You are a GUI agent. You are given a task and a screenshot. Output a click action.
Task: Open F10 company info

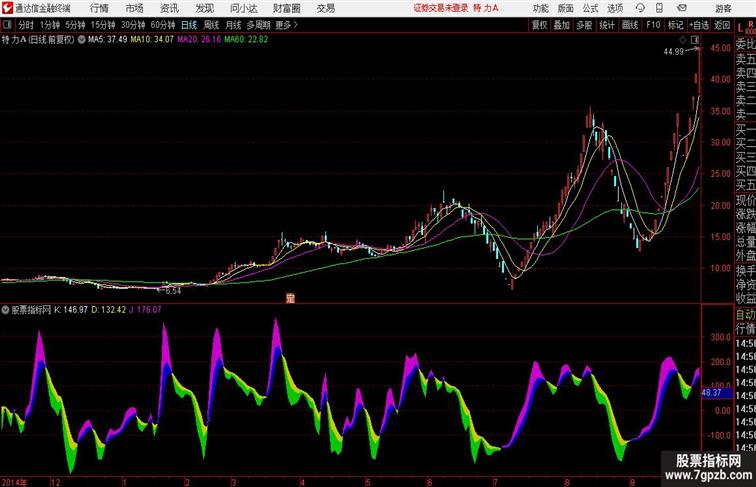(653, 25)
